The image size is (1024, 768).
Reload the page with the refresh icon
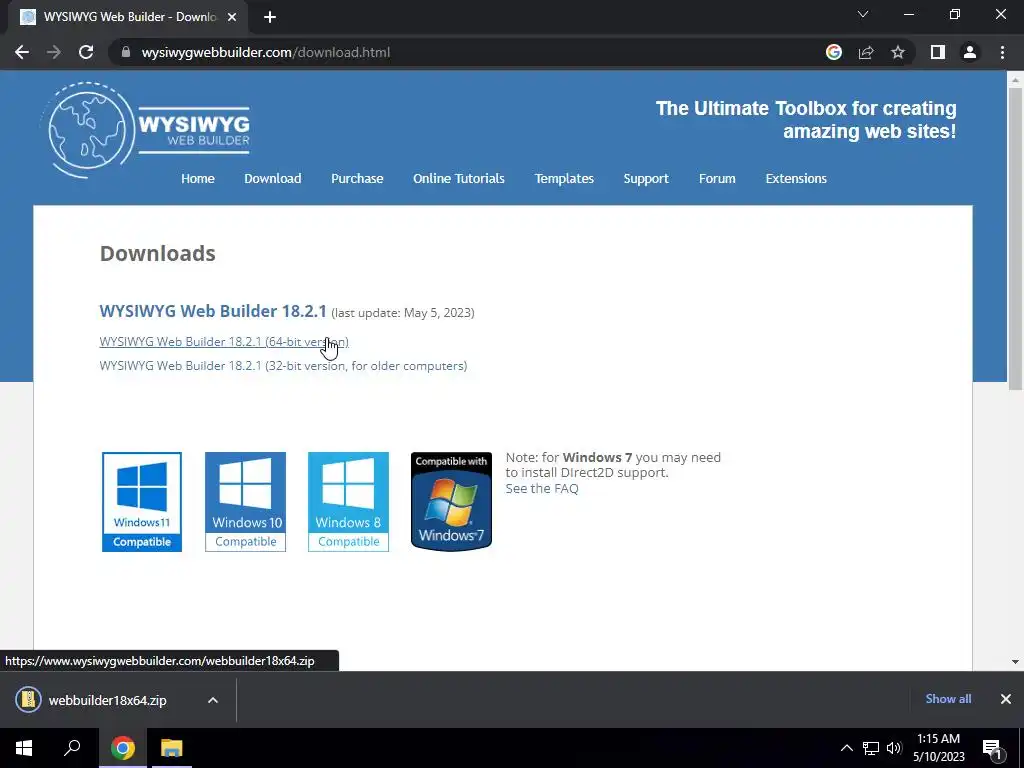[x=86, y=52]
